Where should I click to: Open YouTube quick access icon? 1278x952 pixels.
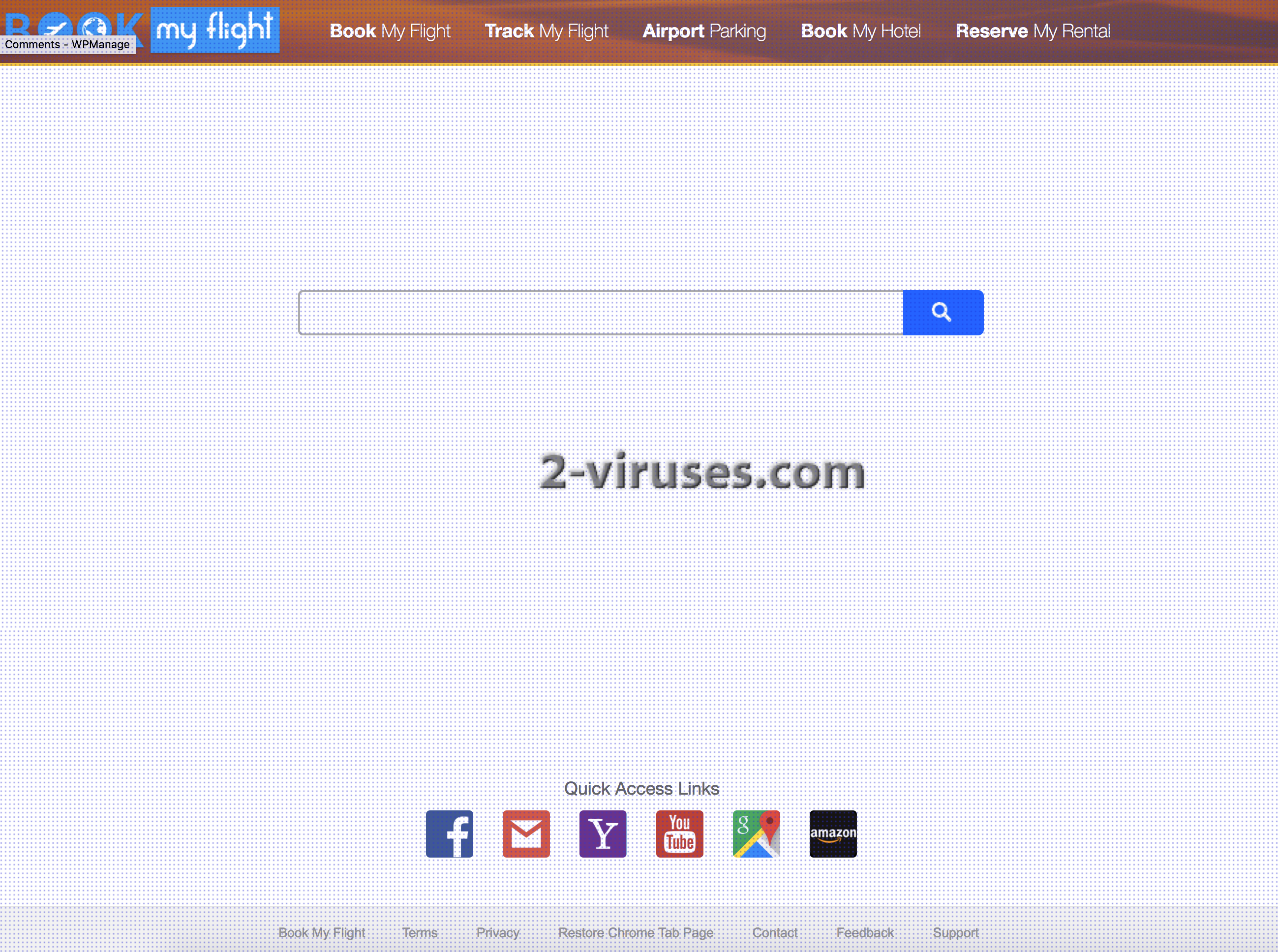click(678, 833)
